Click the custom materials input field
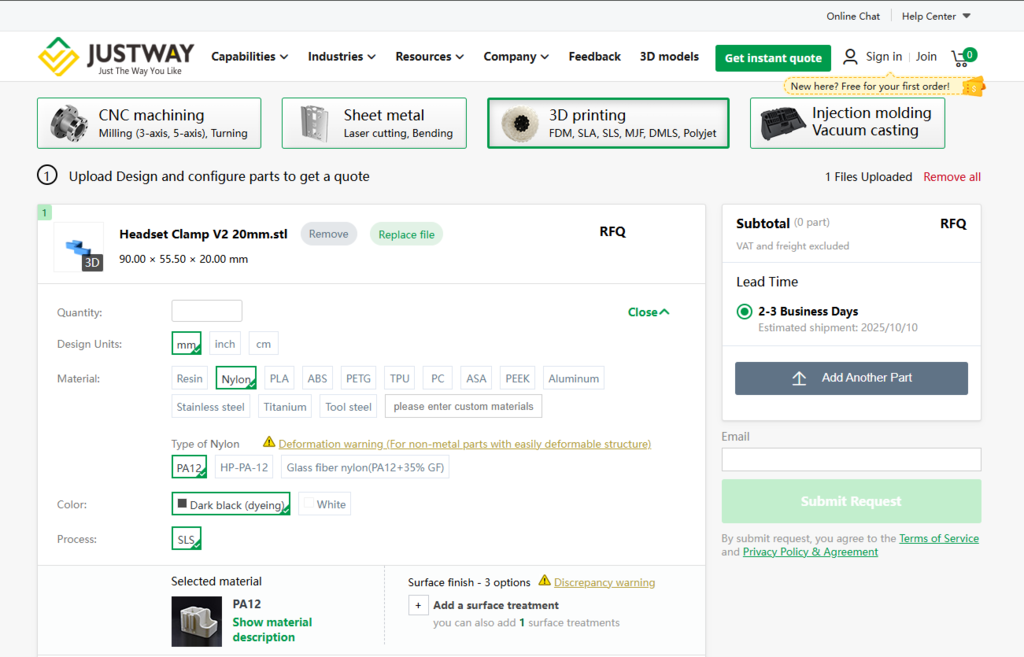This screenshot has height=657, width=1024. [x=463, y=406]
